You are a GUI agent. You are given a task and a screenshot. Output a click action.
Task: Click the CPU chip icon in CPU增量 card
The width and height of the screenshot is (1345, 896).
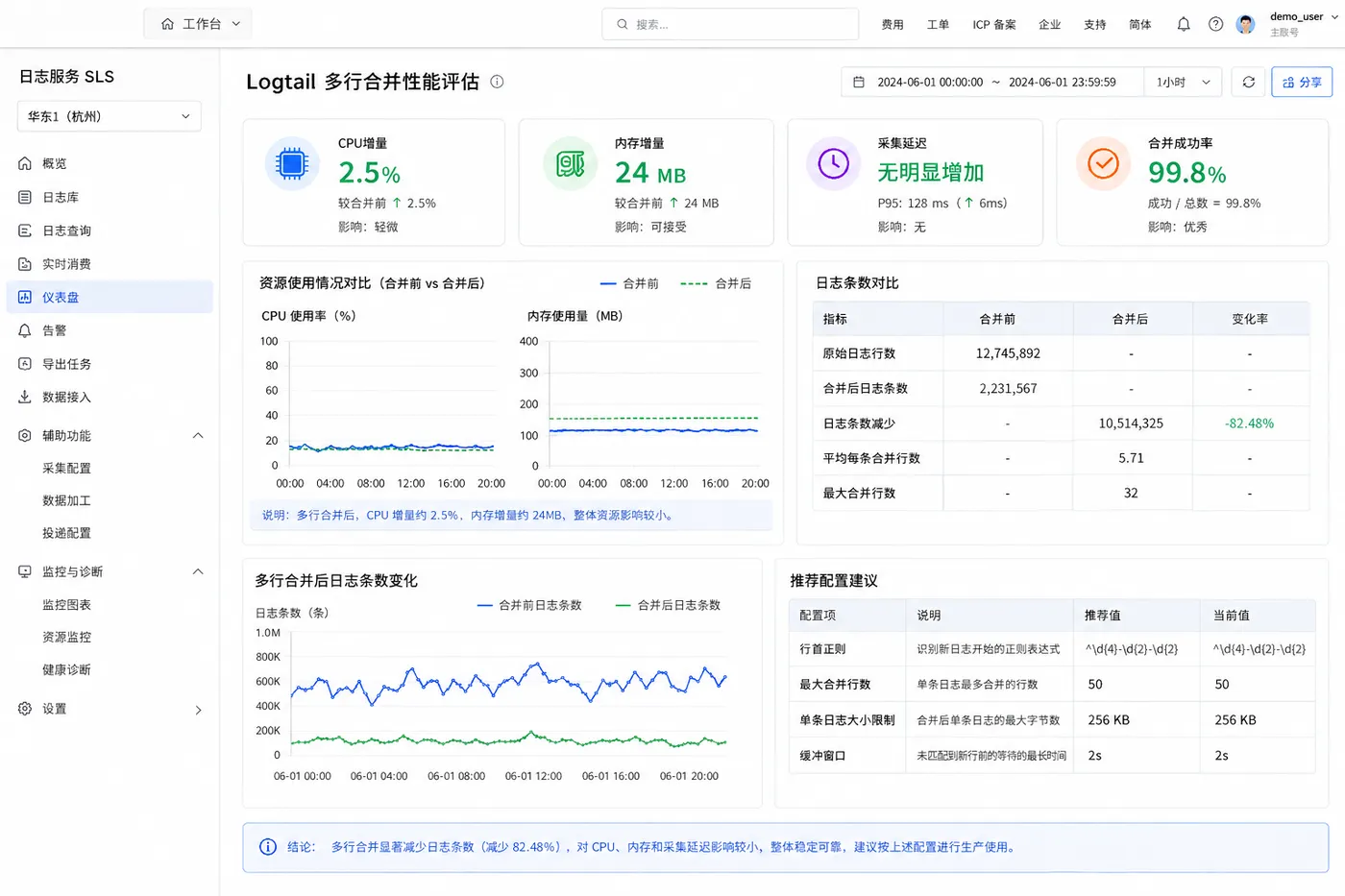(292, 164)
